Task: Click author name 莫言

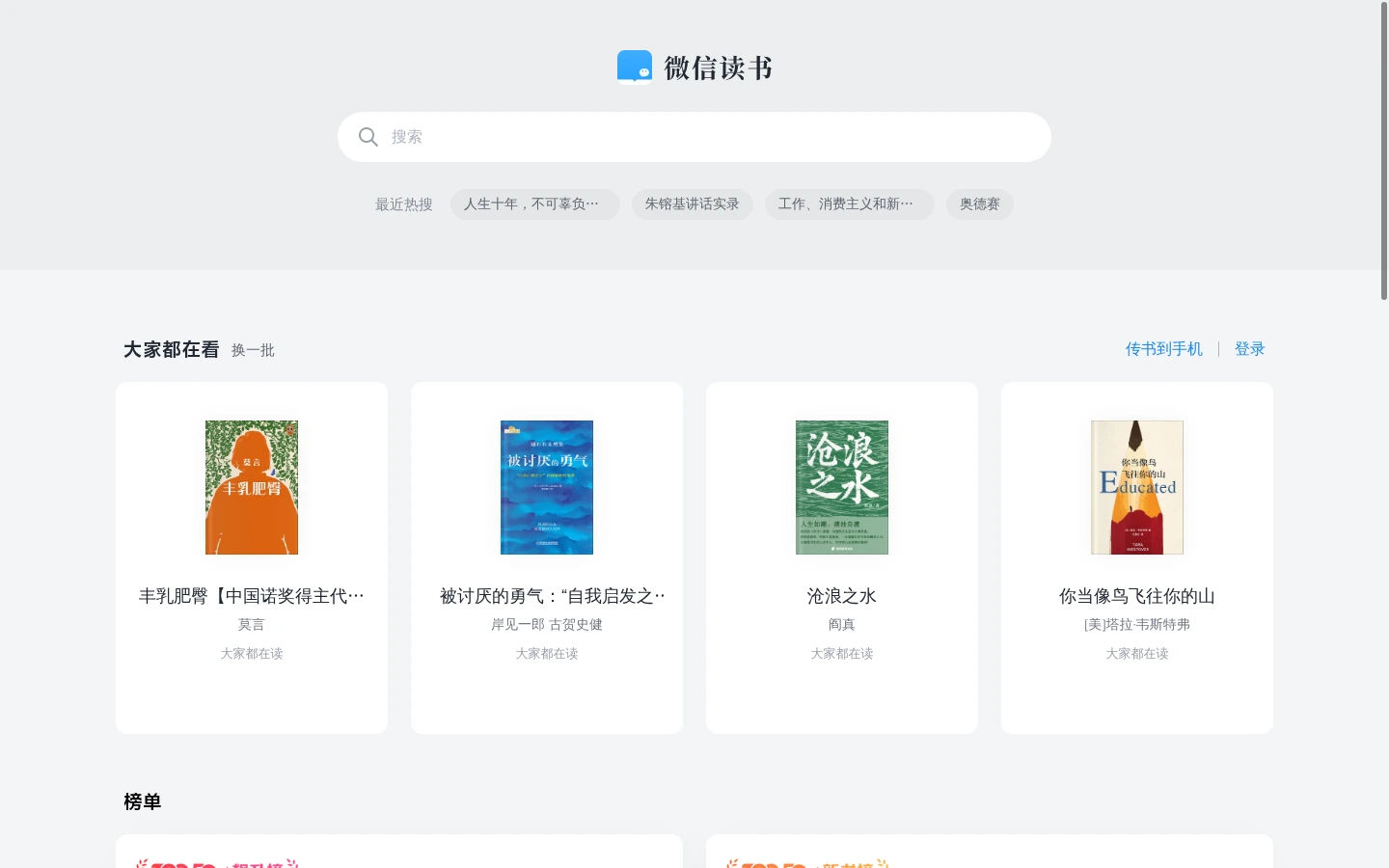Action: pyautogui.click(x=252, y=625)
